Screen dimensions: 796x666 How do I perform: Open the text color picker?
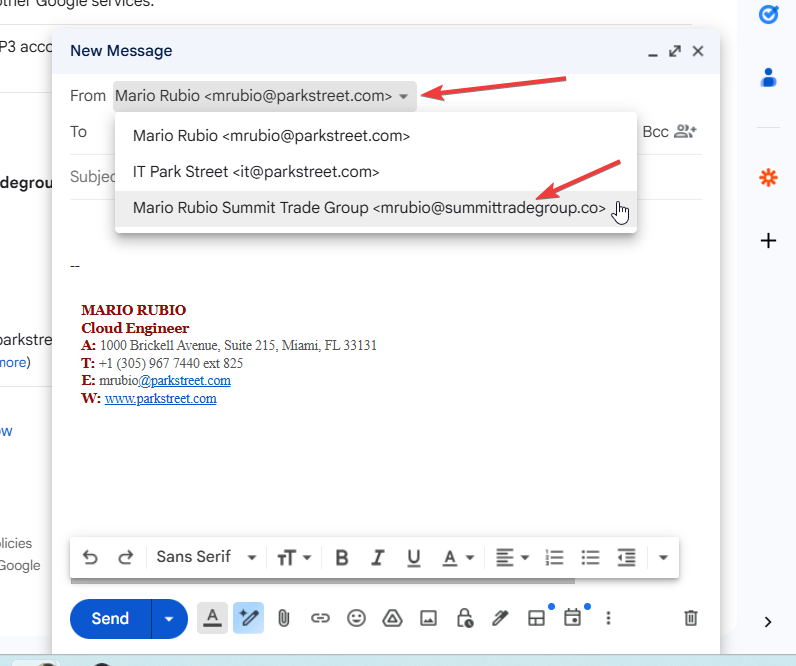[458, 557]
